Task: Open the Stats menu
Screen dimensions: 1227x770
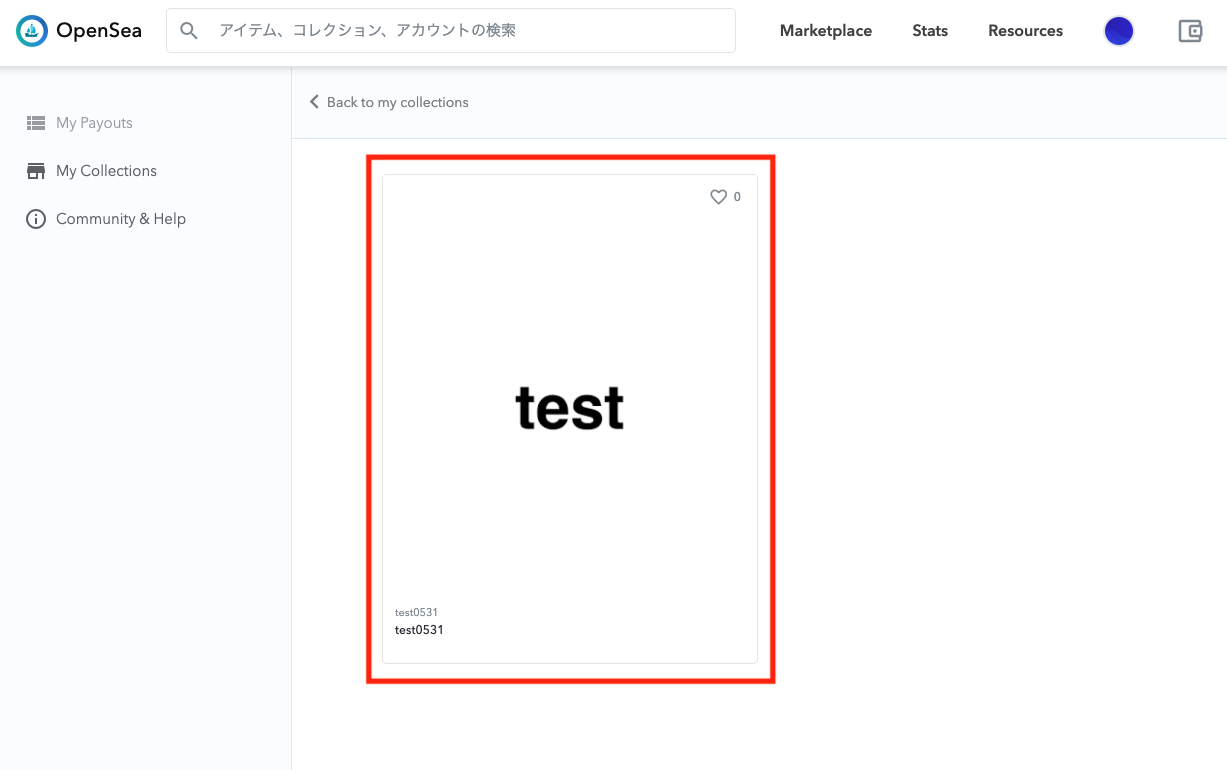Action: tap(930, 31)
